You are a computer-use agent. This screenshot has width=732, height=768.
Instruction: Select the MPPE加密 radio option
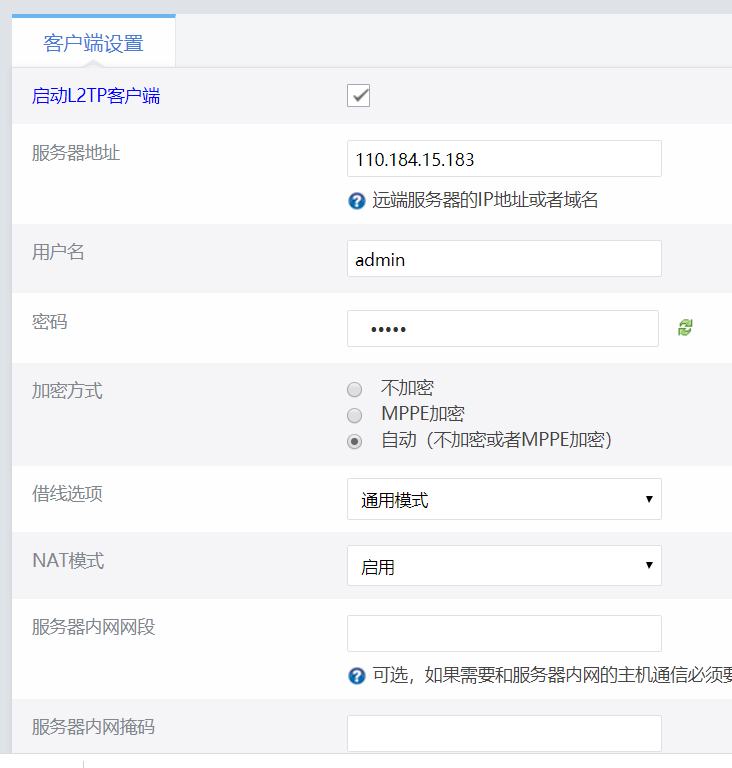click(x=354, y=415)
